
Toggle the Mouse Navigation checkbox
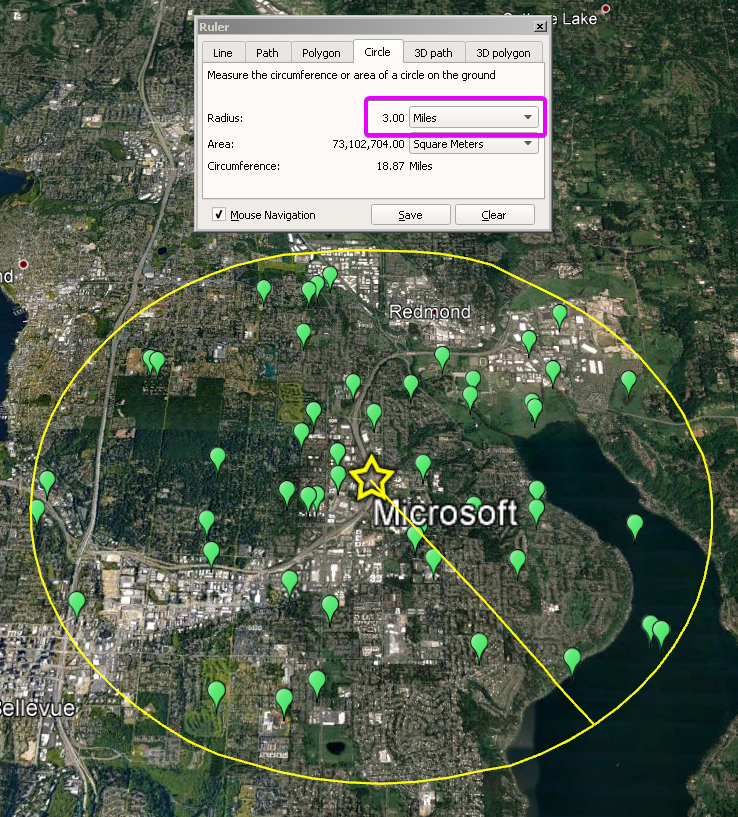[219, 214]
